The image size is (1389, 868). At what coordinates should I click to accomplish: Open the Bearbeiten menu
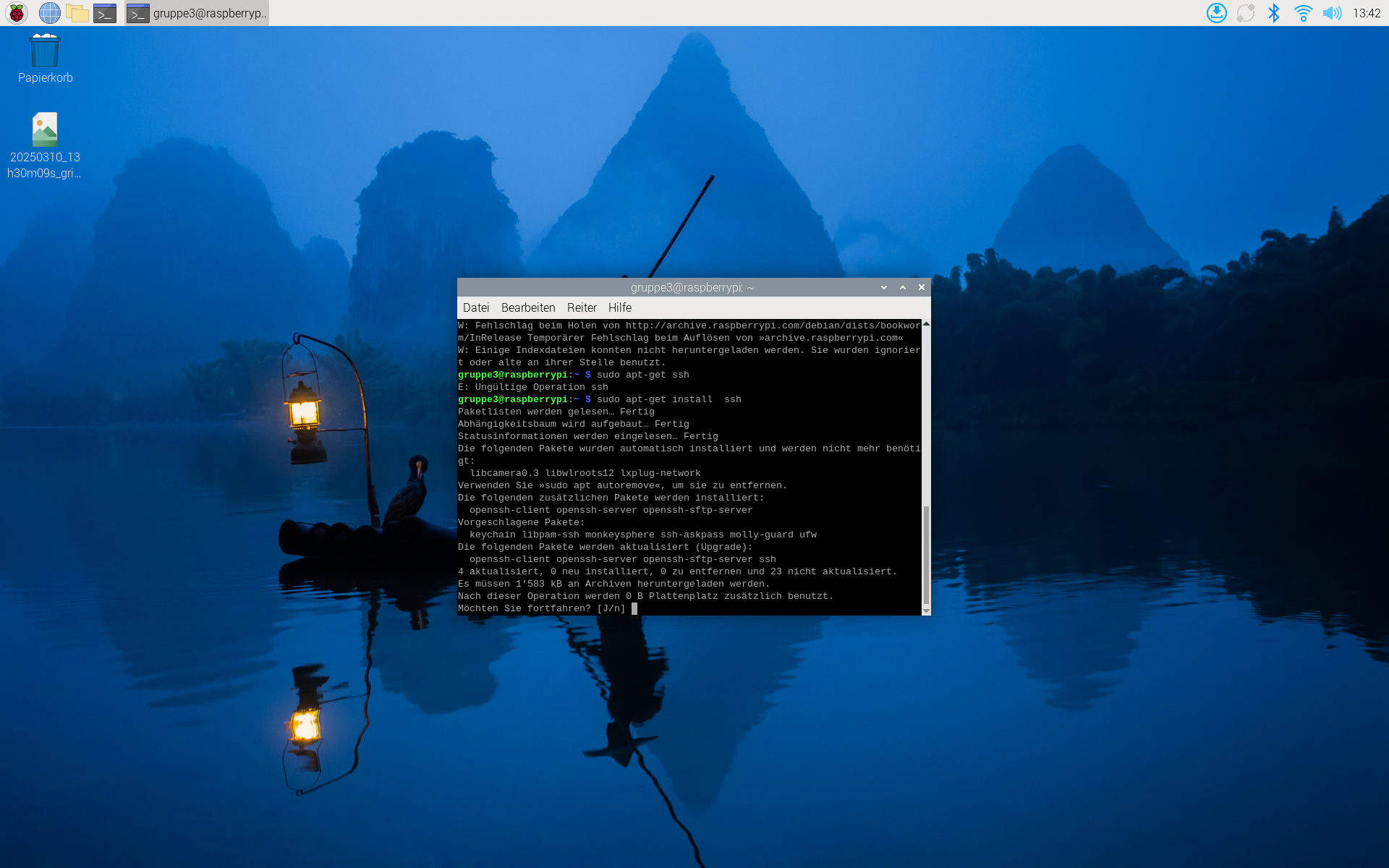(527, 307)
